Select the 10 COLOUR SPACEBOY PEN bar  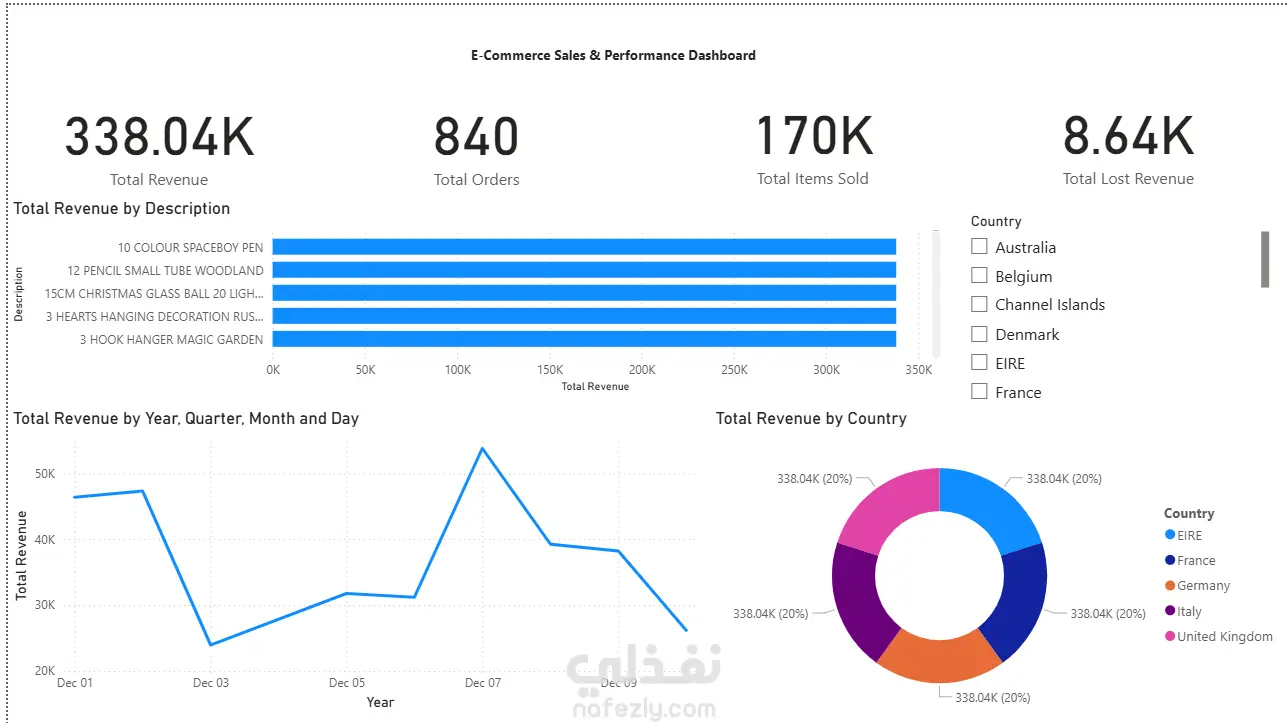pos(584,247)
